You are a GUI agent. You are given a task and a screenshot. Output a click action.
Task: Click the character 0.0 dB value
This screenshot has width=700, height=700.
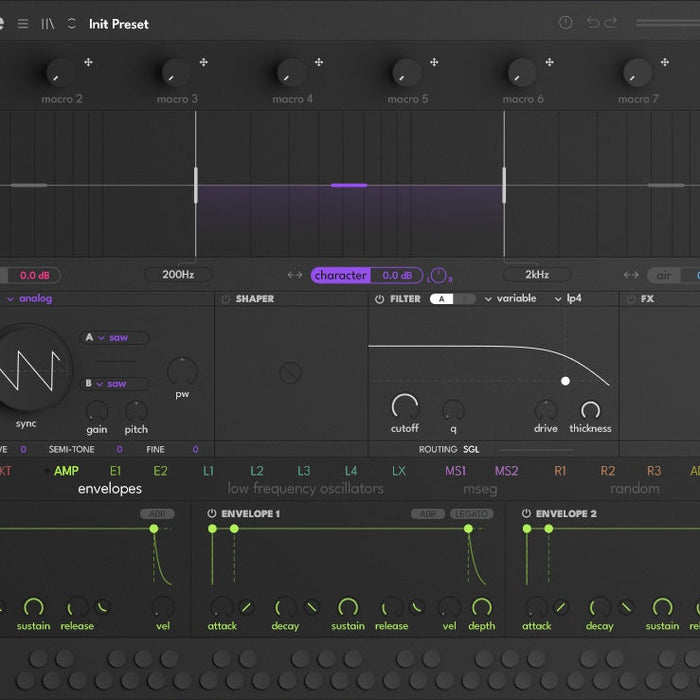(x=397, y=275)
